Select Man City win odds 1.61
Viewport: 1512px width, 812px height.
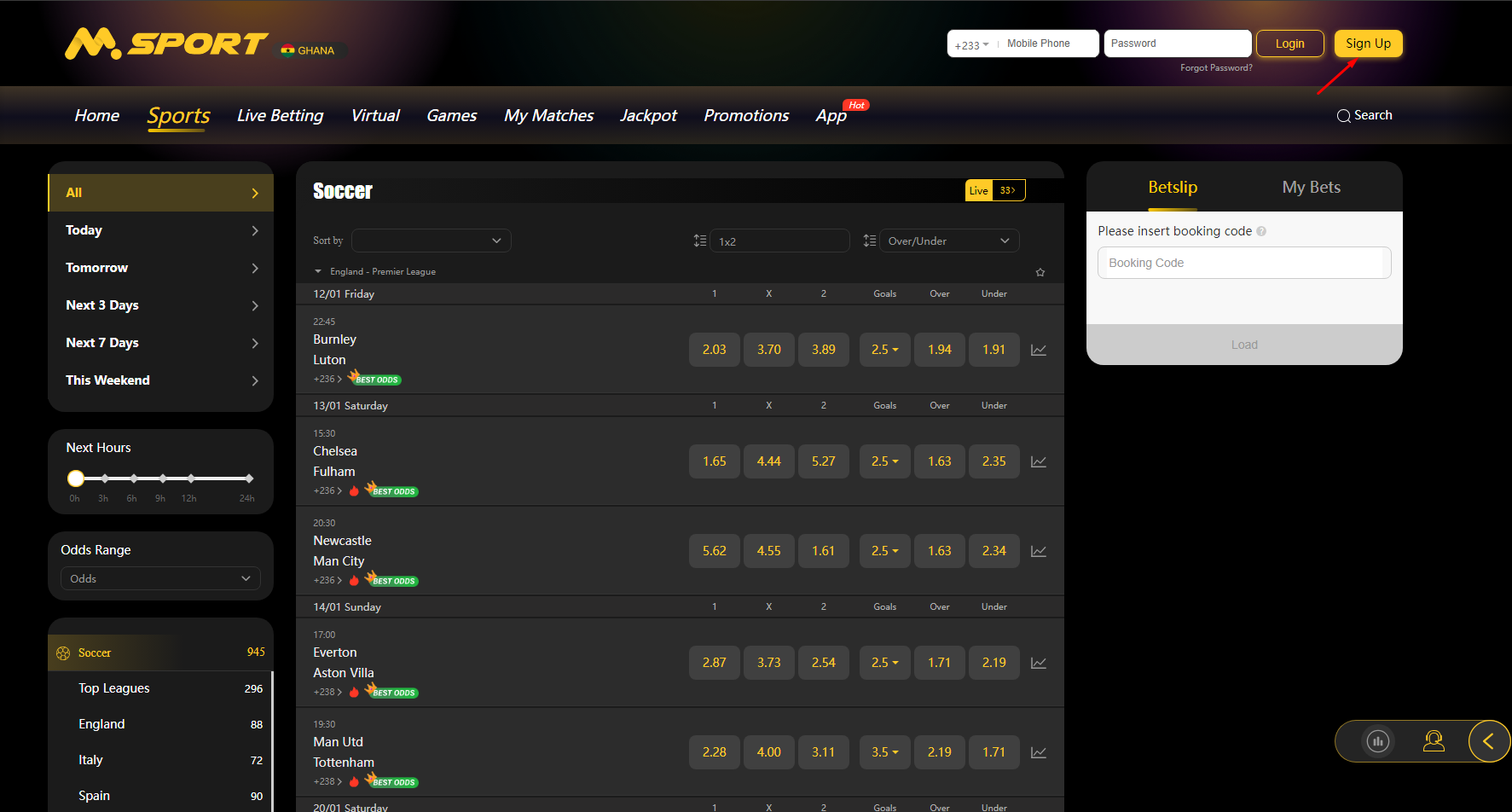[823, 551]
